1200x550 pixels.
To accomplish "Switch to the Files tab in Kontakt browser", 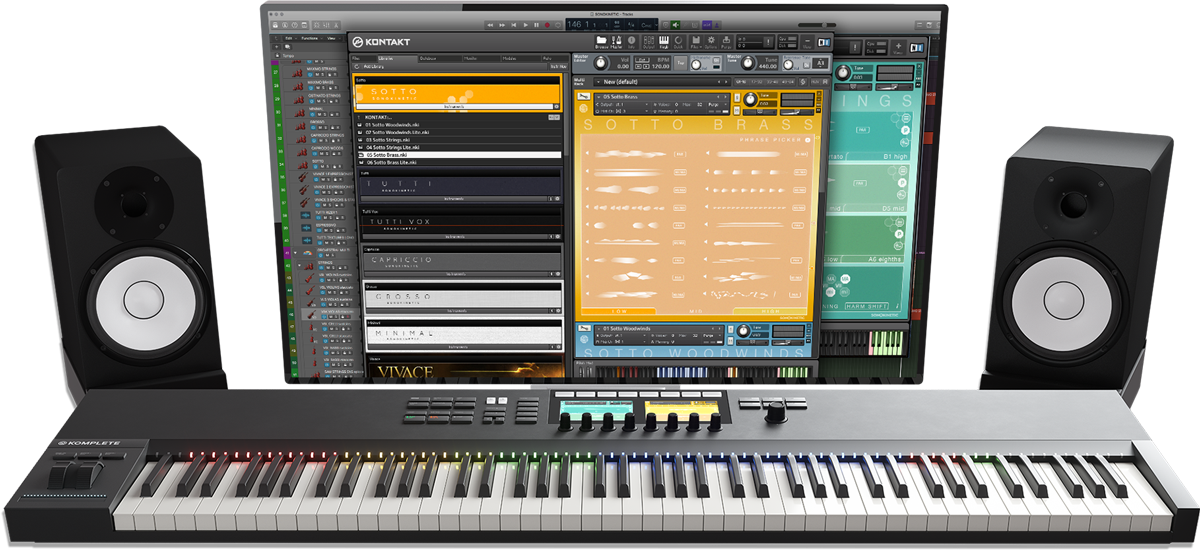I will click(363, 58).
